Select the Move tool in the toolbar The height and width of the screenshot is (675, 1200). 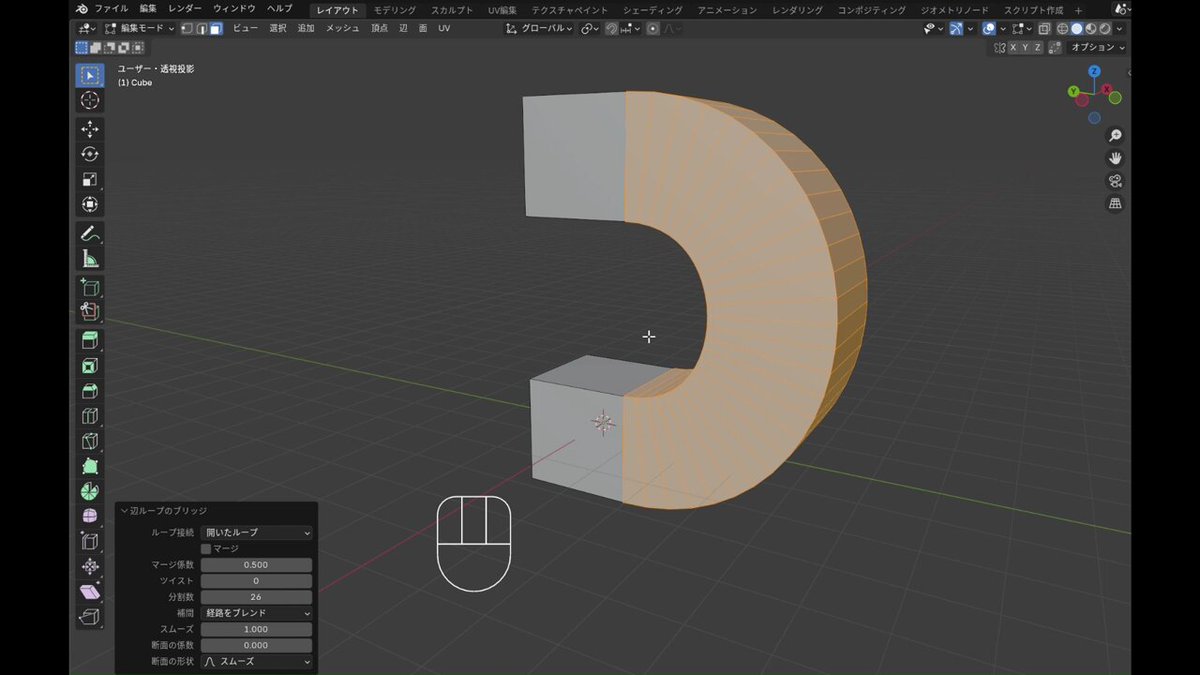tap(90, 129)
